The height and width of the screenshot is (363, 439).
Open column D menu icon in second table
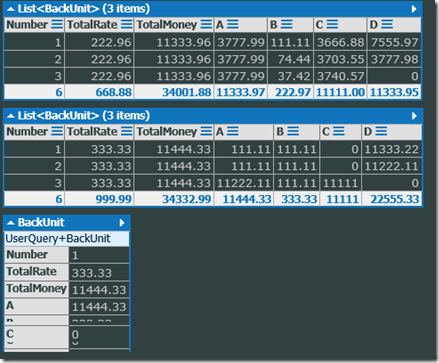point(381,131)
